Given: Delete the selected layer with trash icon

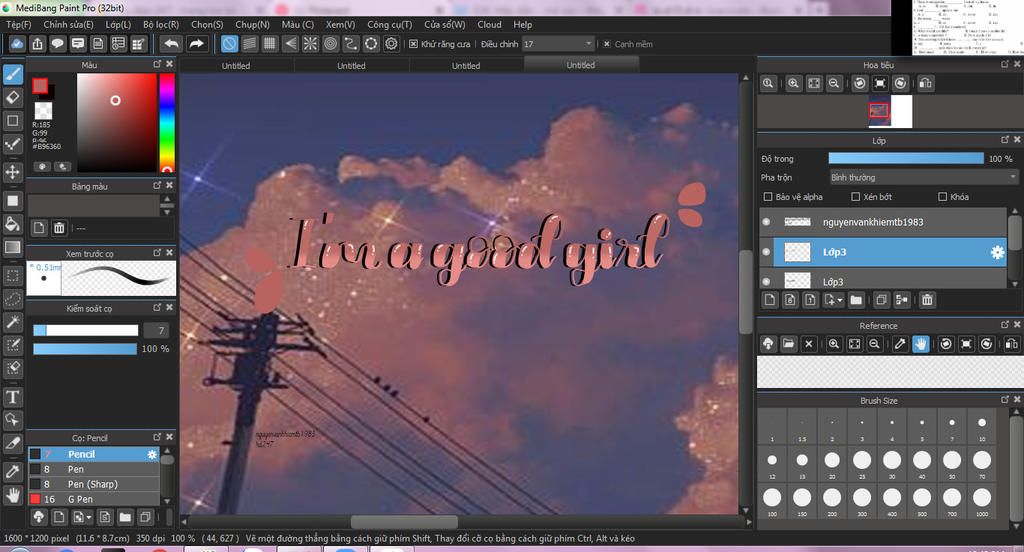Looking at the screenshot, I should pyautogui.click(x=927, y=300).
